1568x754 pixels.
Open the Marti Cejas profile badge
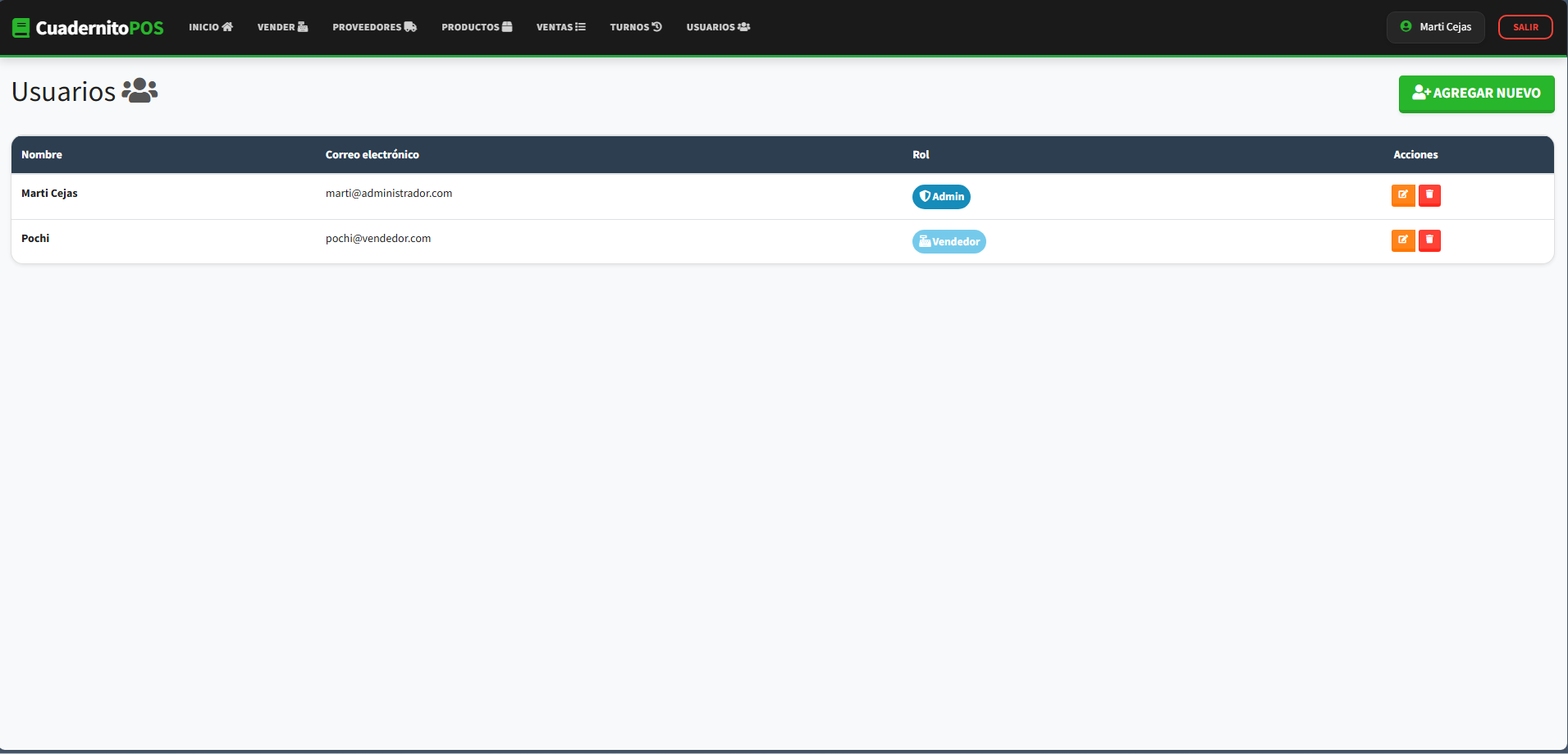[x=1436, y=27]
